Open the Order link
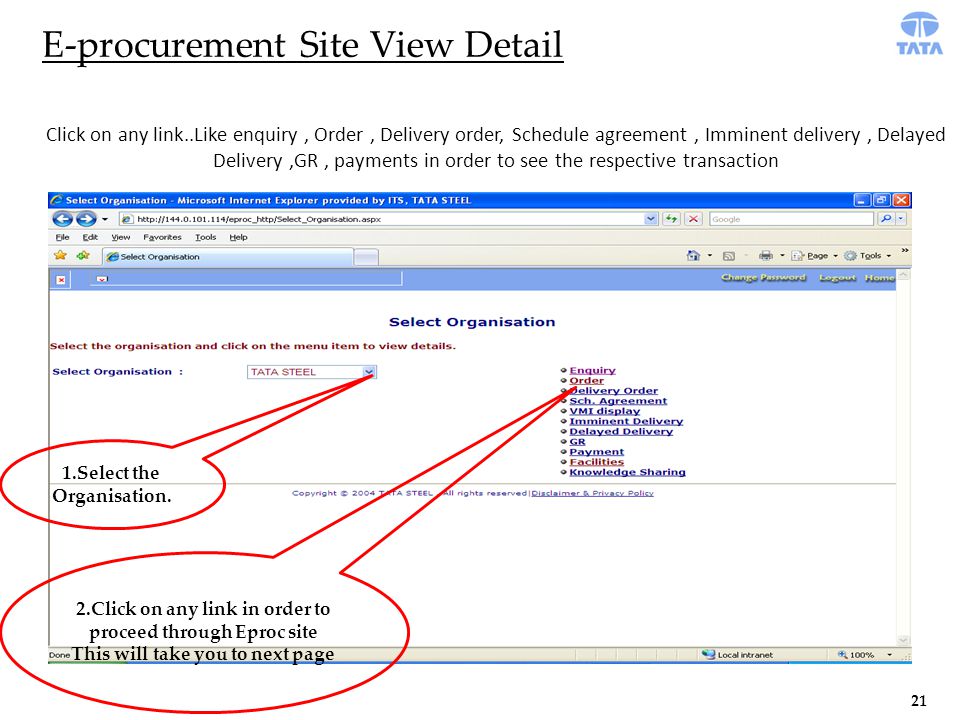 (x=587, y=381)
